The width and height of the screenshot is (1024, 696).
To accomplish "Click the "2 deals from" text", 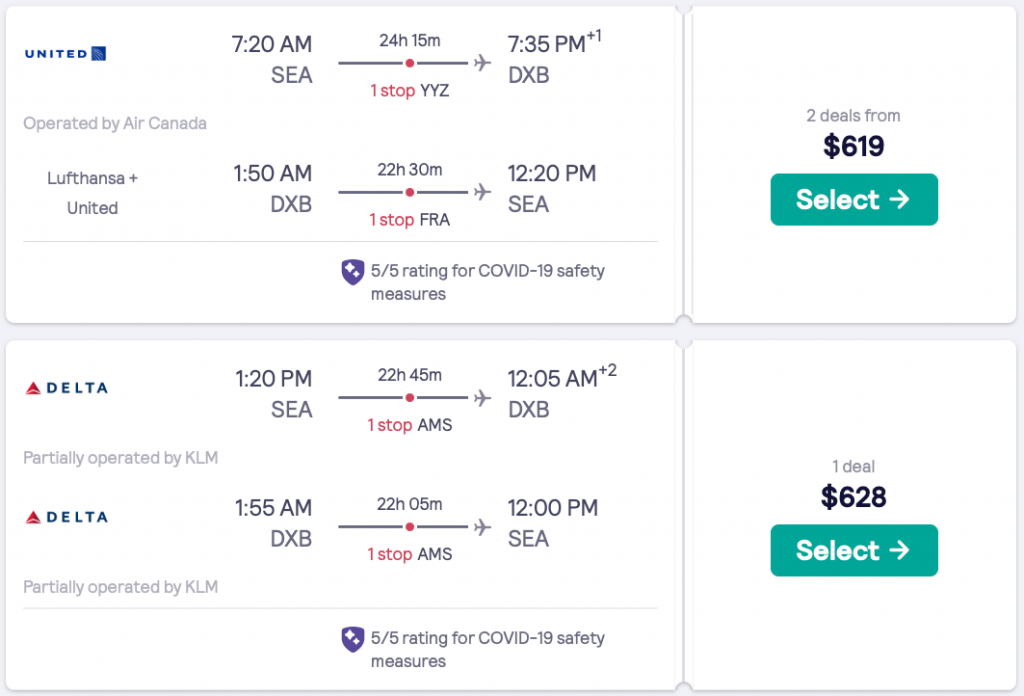I will pyautogui.click(x=853, y=116).
